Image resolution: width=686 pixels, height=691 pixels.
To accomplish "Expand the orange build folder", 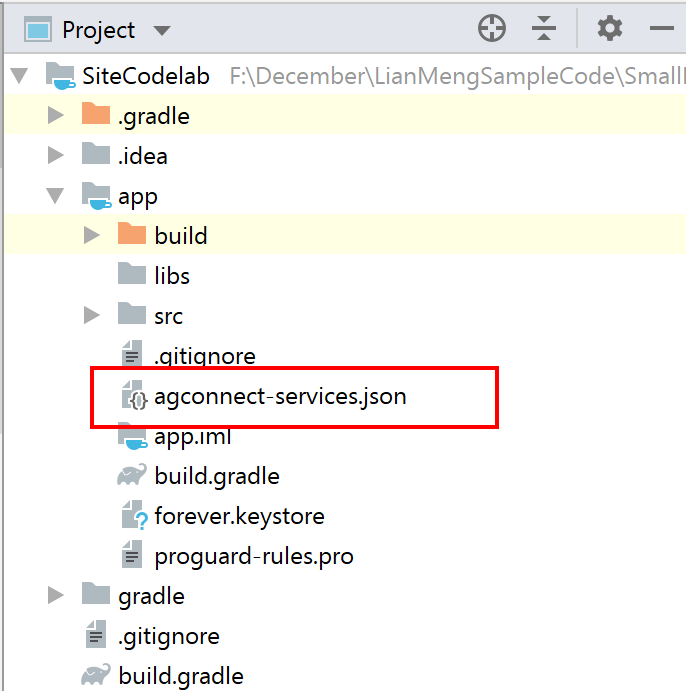I will click(x=92, y=236).
